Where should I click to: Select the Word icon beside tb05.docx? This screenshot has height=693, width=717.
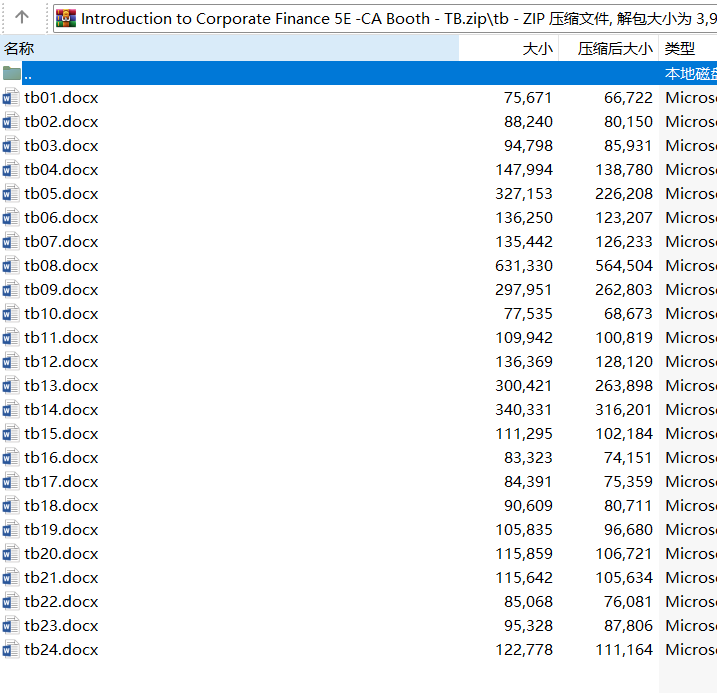click(x=11, y=193)
